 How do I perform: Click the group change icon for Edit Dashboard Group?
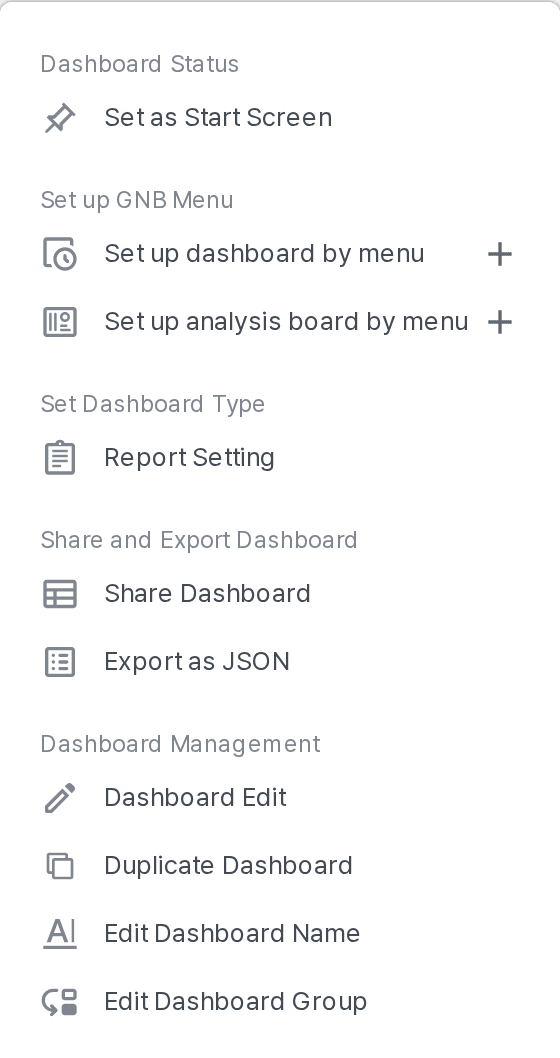point(60,1002)
